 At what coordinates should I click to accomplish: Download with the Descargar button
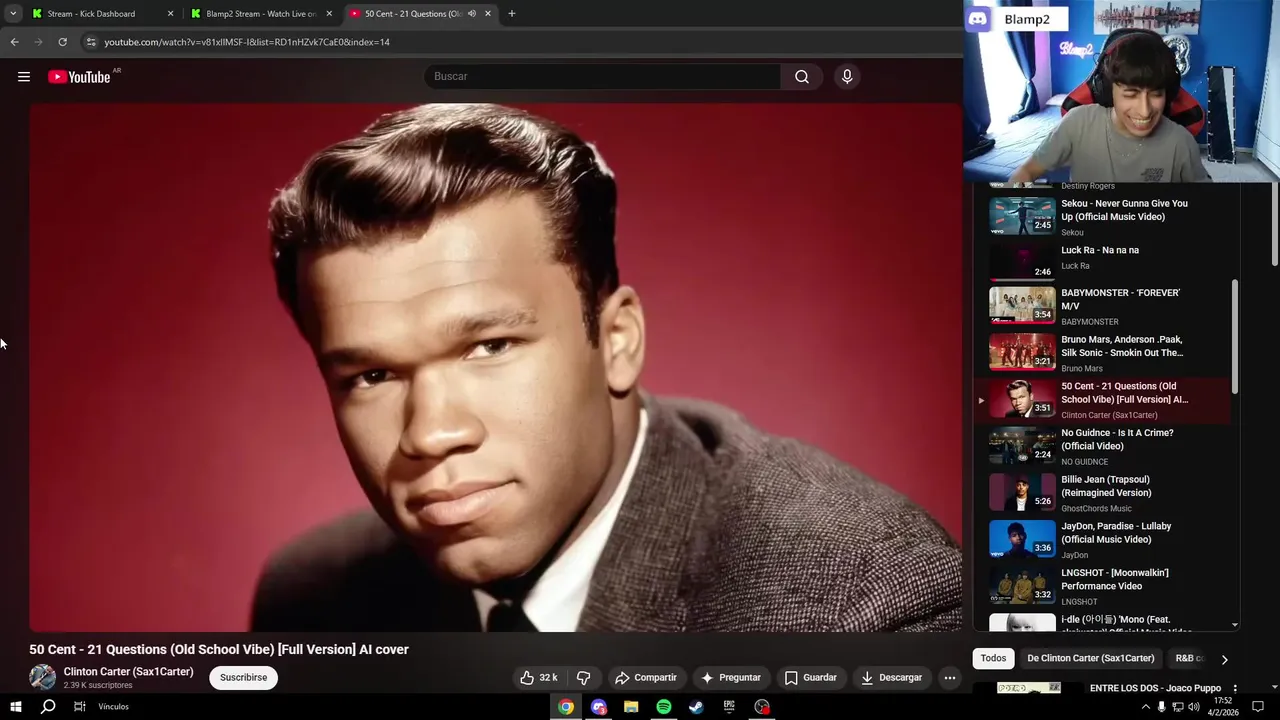click(892, 678)
